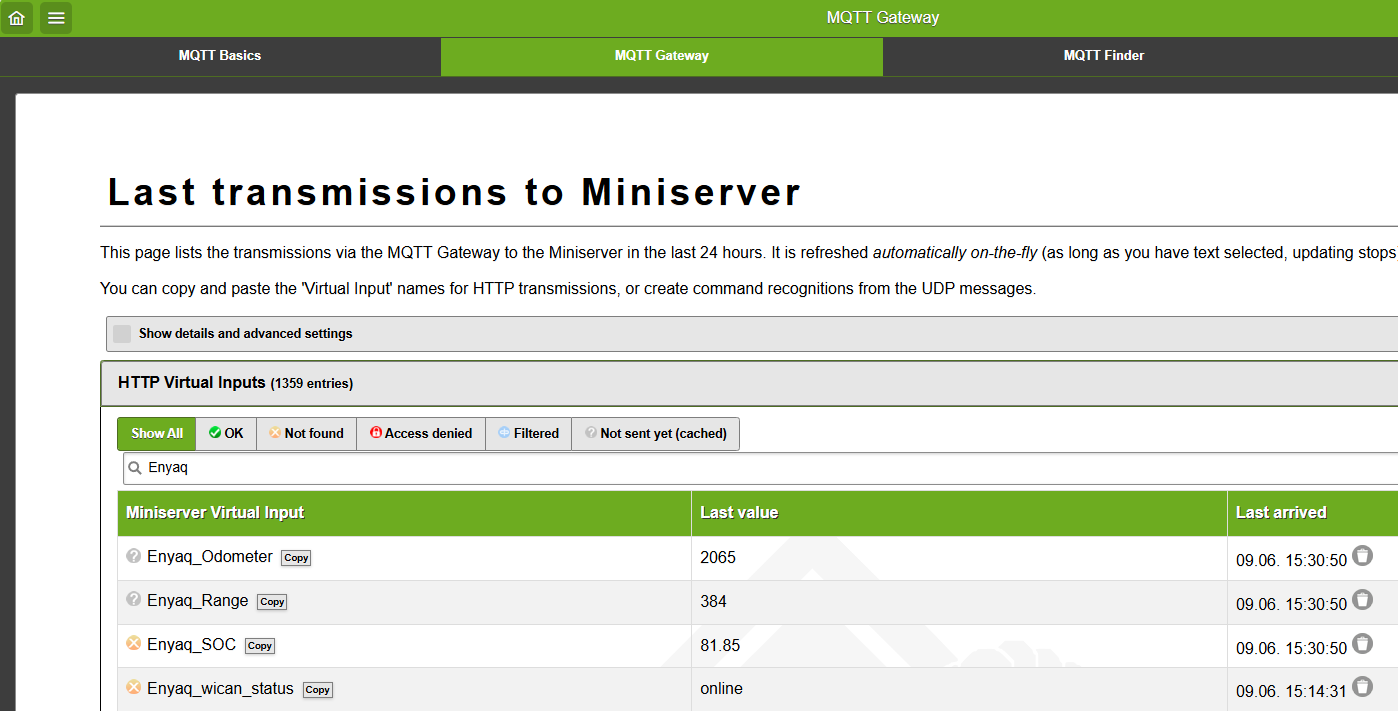Click the magnifier icon in search field
Viewport: 1398px width, 711px height.
click(x=135, y=467)
